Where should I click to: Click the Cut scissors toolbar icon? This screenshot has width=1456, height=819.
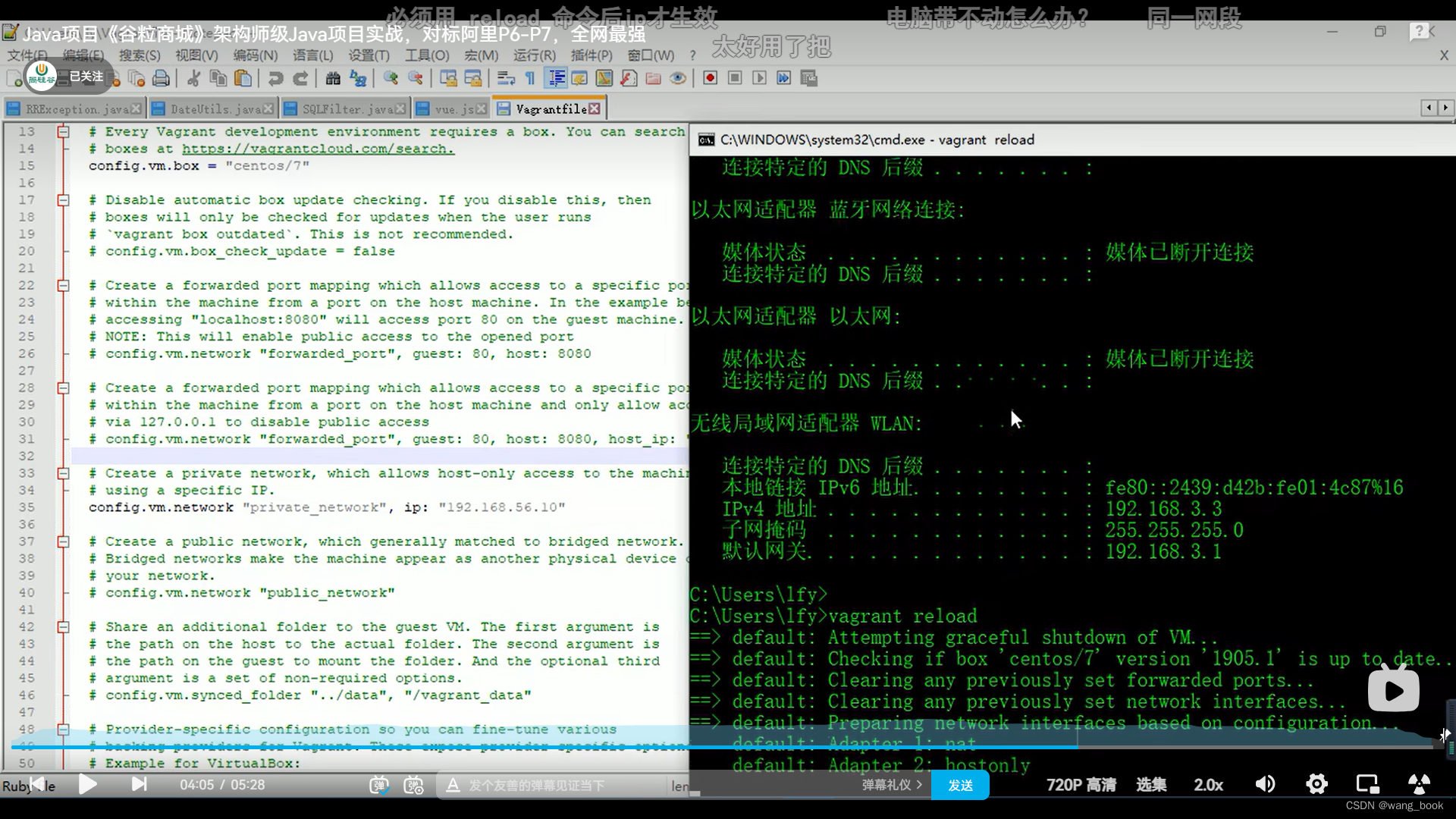[194, 78]
